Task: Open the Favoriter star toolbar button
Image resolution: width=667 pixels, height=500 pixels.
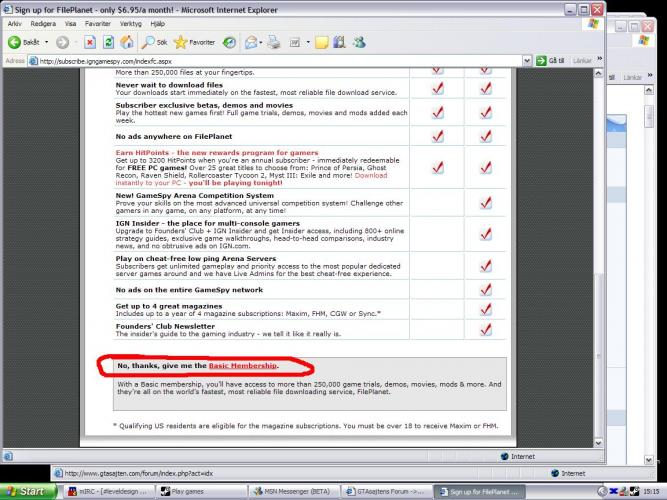Action: click(194, 42)
